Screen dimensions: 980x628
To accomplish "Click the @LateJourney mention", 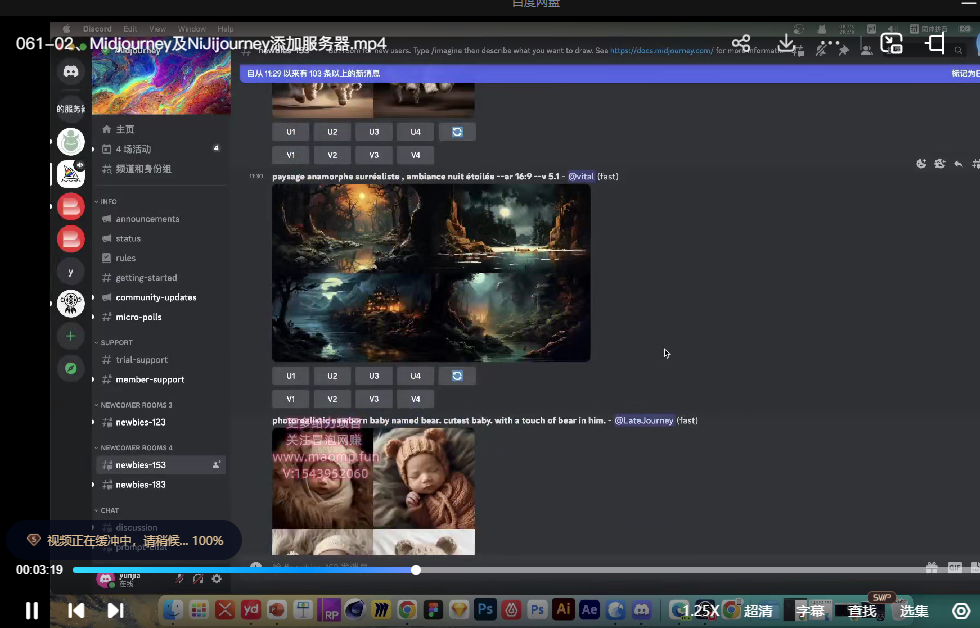I will [644, 421].
